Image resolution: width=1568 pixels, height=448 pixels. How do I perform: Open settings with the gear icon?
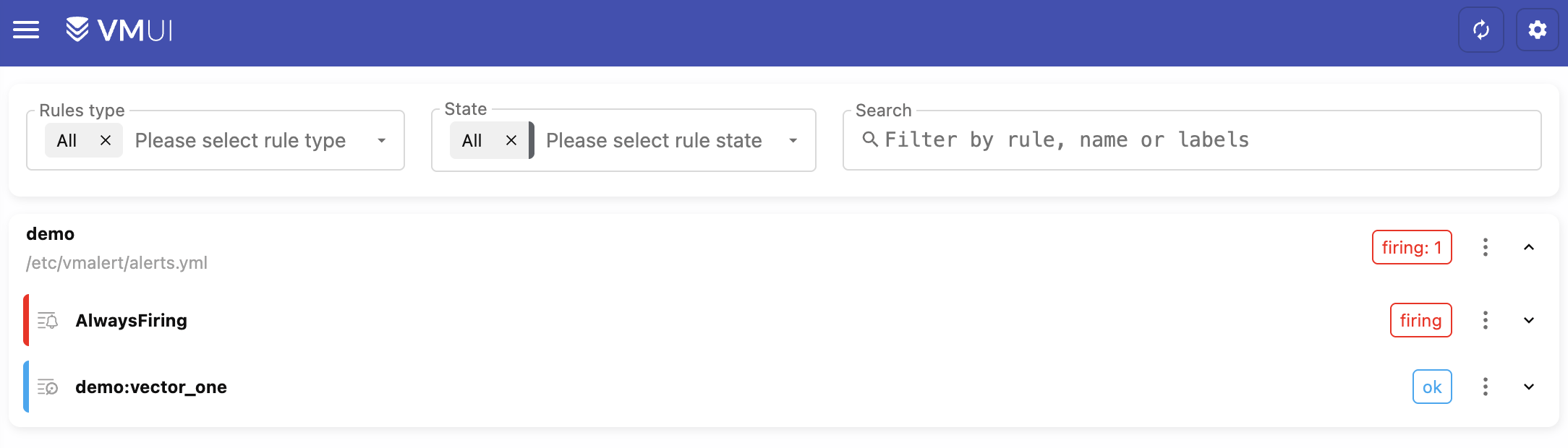[1537, 30]
